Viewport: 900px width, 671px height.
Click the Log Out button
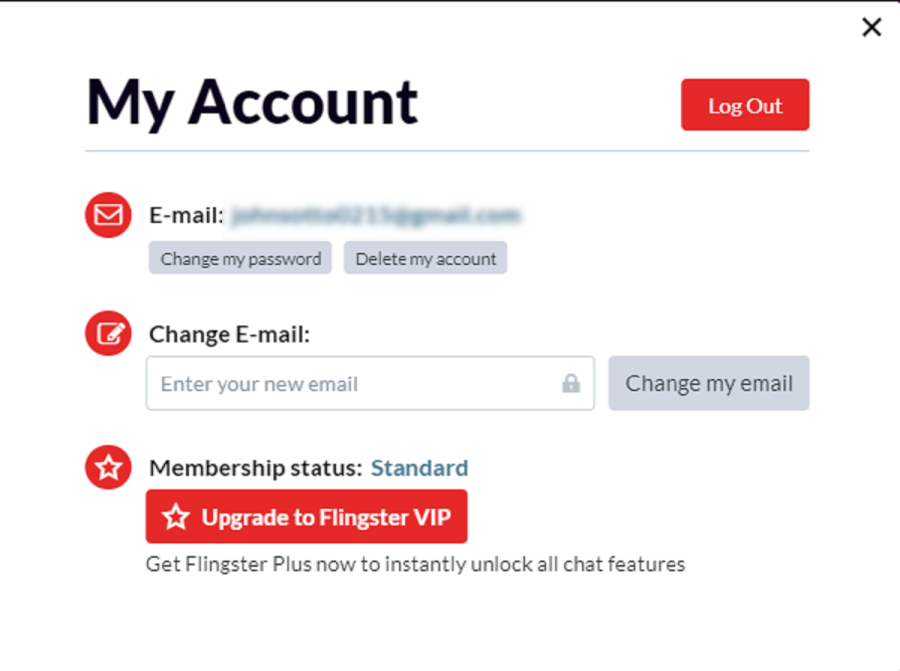coord(745,105)
